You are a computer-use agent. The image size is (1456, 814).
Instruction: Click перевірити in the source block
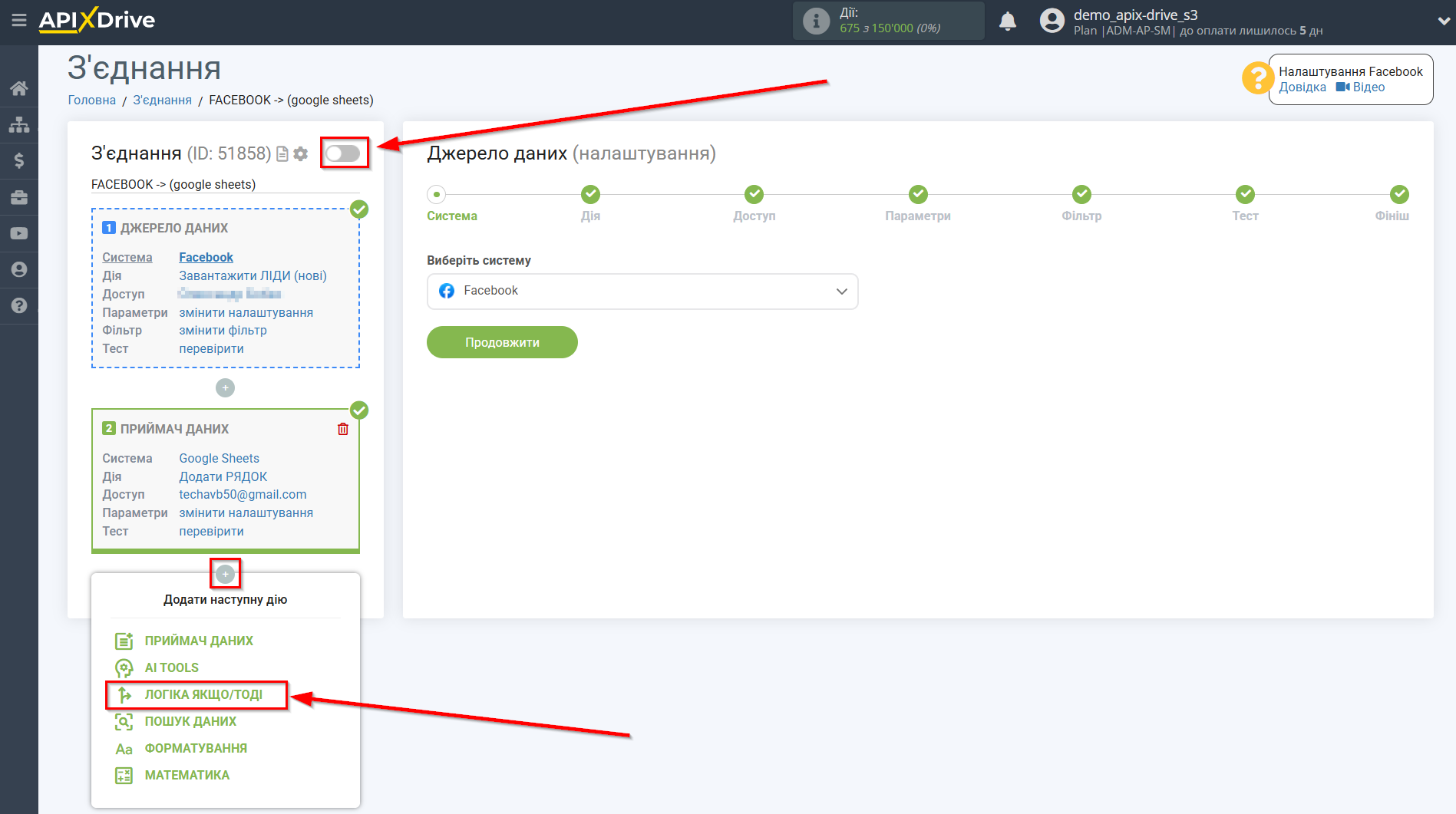(x=211, y=348)
